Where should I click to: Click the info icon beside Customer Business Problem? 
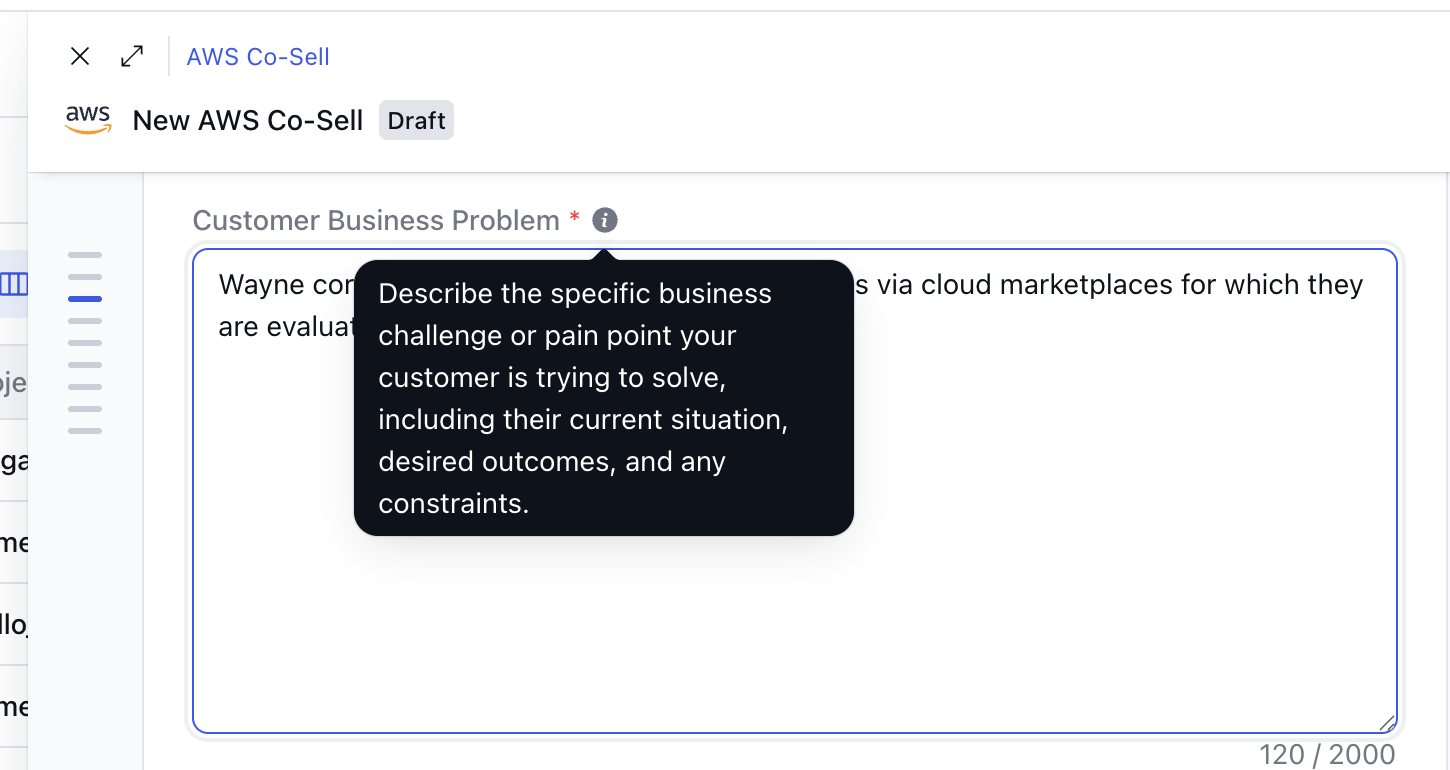pos(605,220)
